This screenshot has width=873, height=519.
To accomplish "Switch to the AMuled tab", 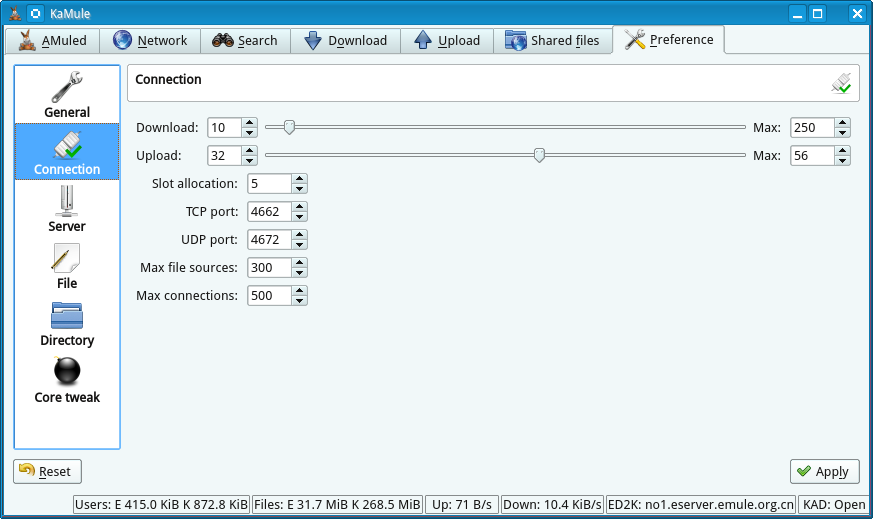I will pos(52,41).
